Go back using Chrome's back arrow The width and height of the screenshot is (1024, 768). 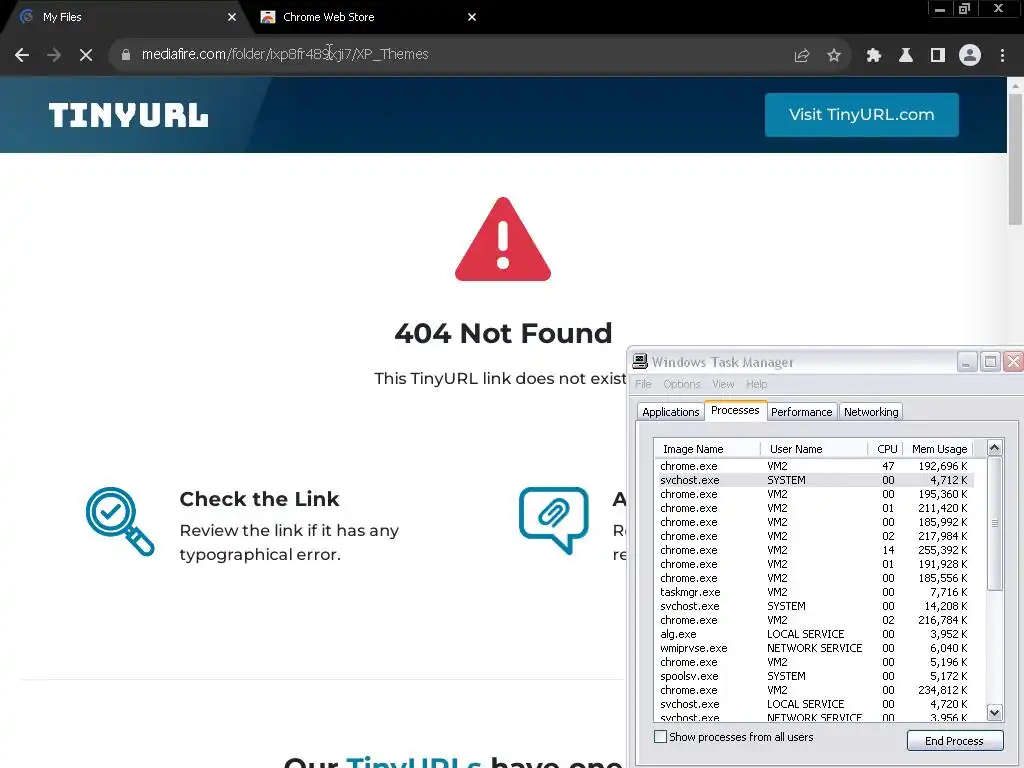point(22,55)
